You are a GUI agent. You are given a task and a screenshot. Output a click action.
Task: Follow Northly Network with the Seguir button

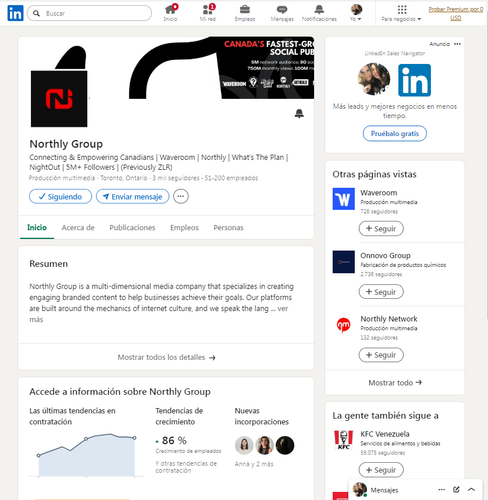point(381,355)
